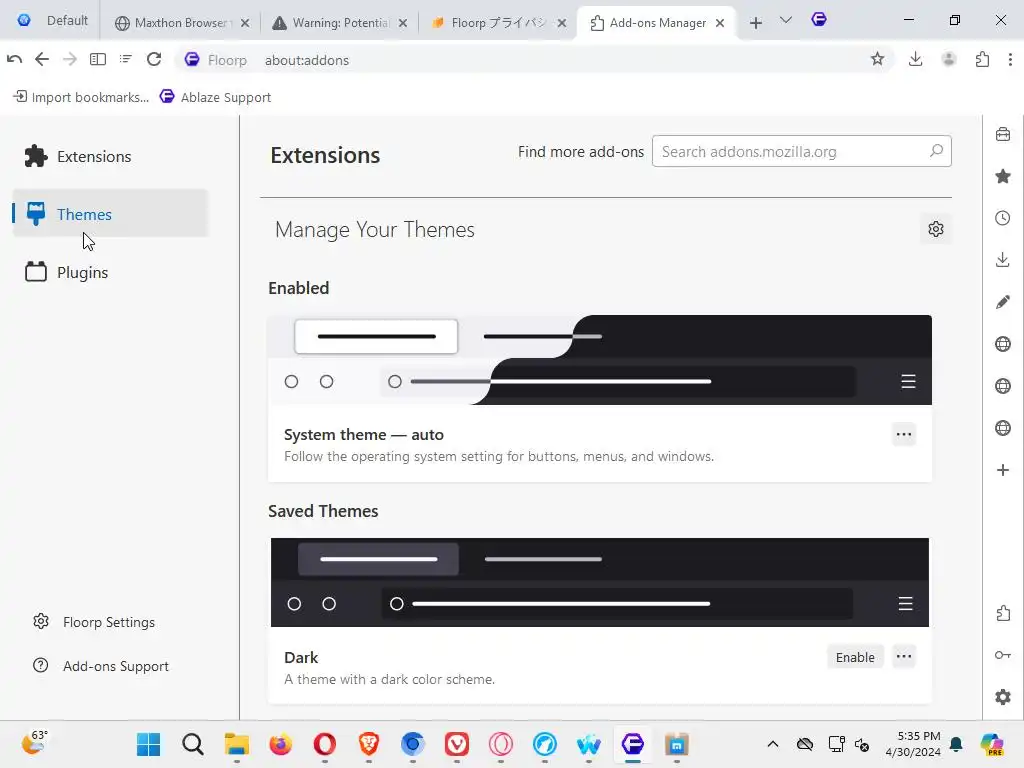
Task: Open the Default workspace selector
Action: click(x=54, y=20)
